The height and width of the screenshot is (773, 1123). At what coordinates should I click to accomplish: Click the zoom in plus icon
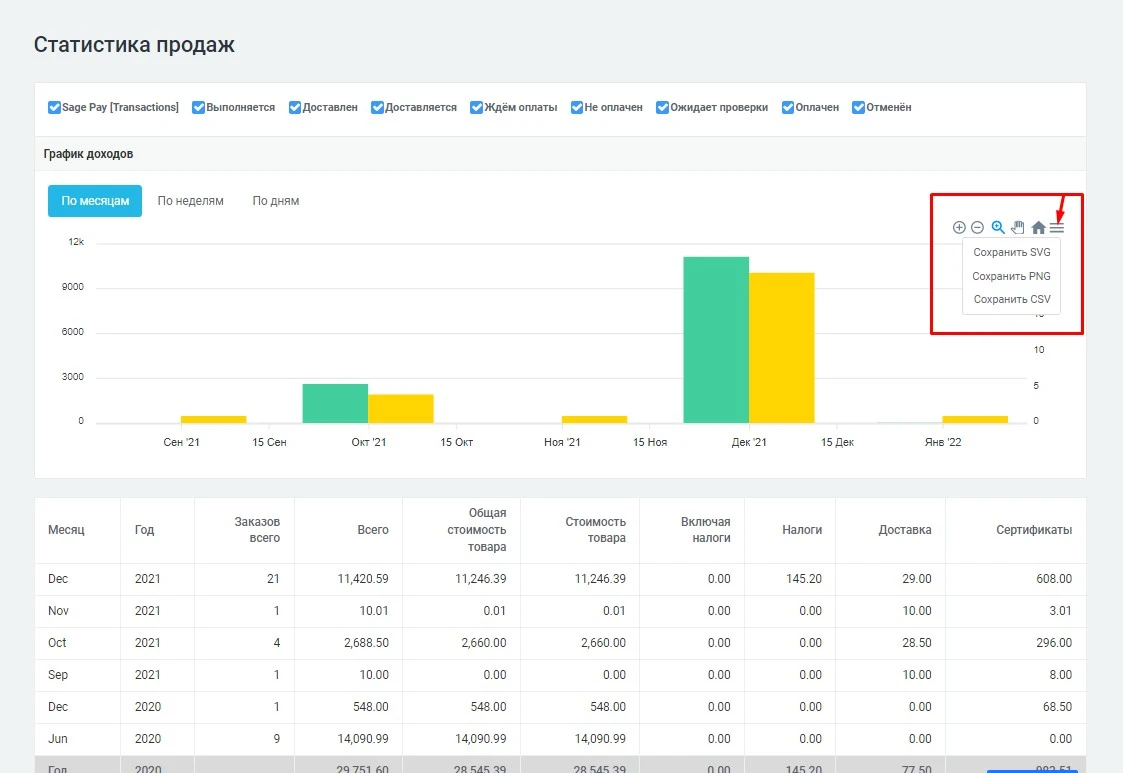click(959, 228)
